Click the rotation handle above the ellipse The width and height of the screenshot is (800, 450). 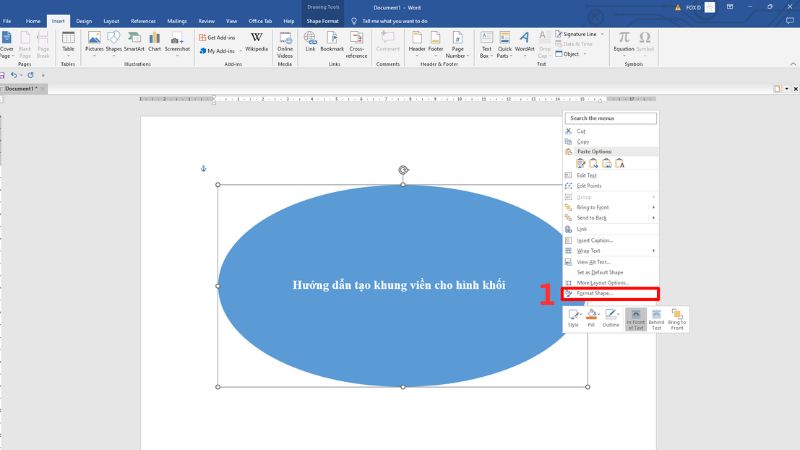[x=403, y=170]
